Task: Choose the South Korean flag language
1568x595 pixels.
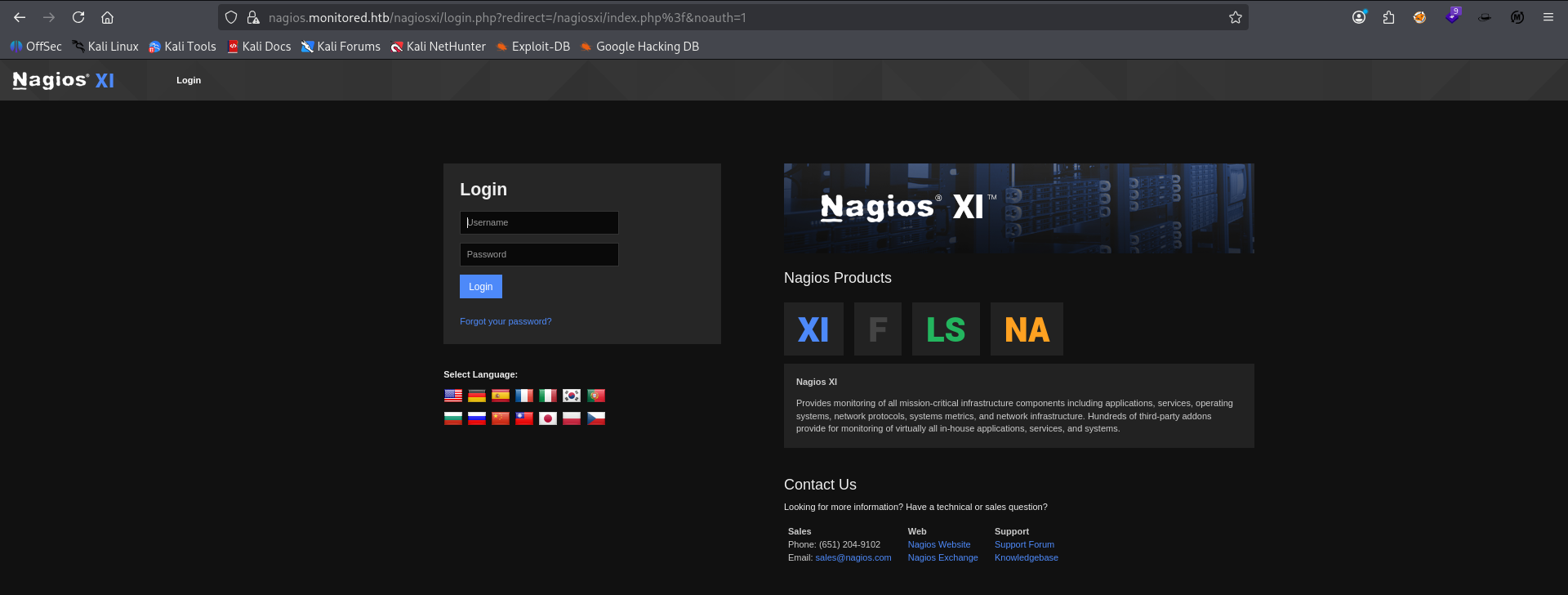Action: click(x=572, y=396)
